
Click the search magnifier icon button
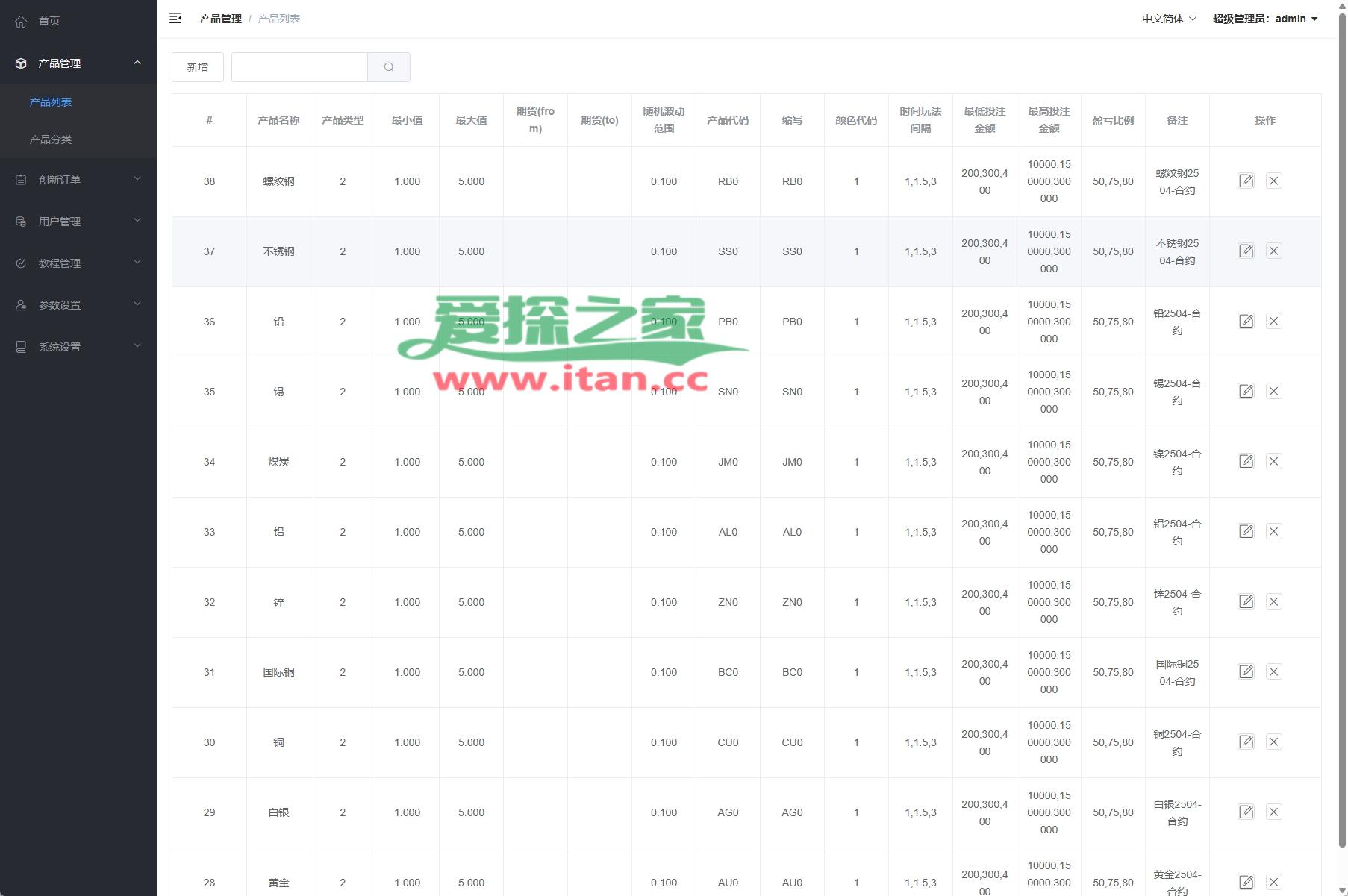pos(388,67)
